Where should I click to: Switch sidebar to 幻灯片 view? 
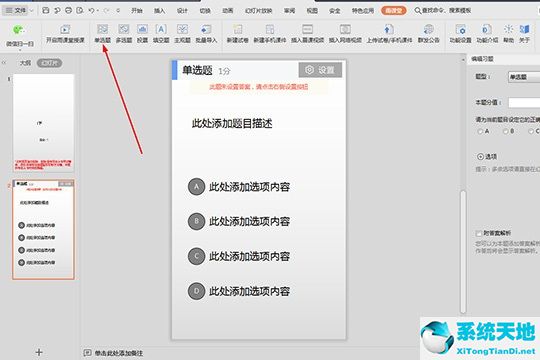tap(50, 63)
